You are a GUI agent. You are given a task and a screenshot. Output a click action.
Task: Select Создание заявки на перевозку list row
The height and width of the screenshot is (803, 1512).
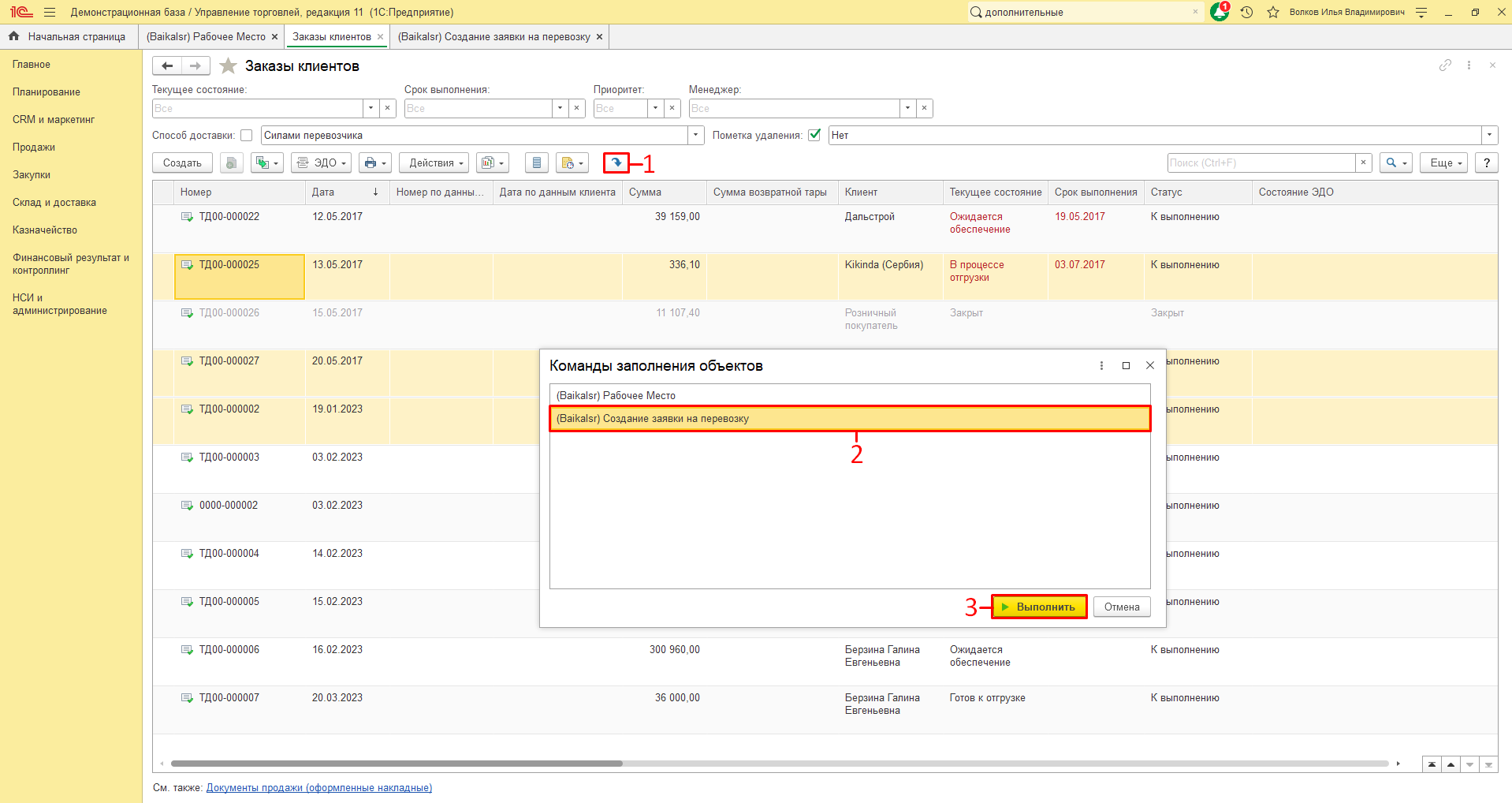(x=850, y=418)
